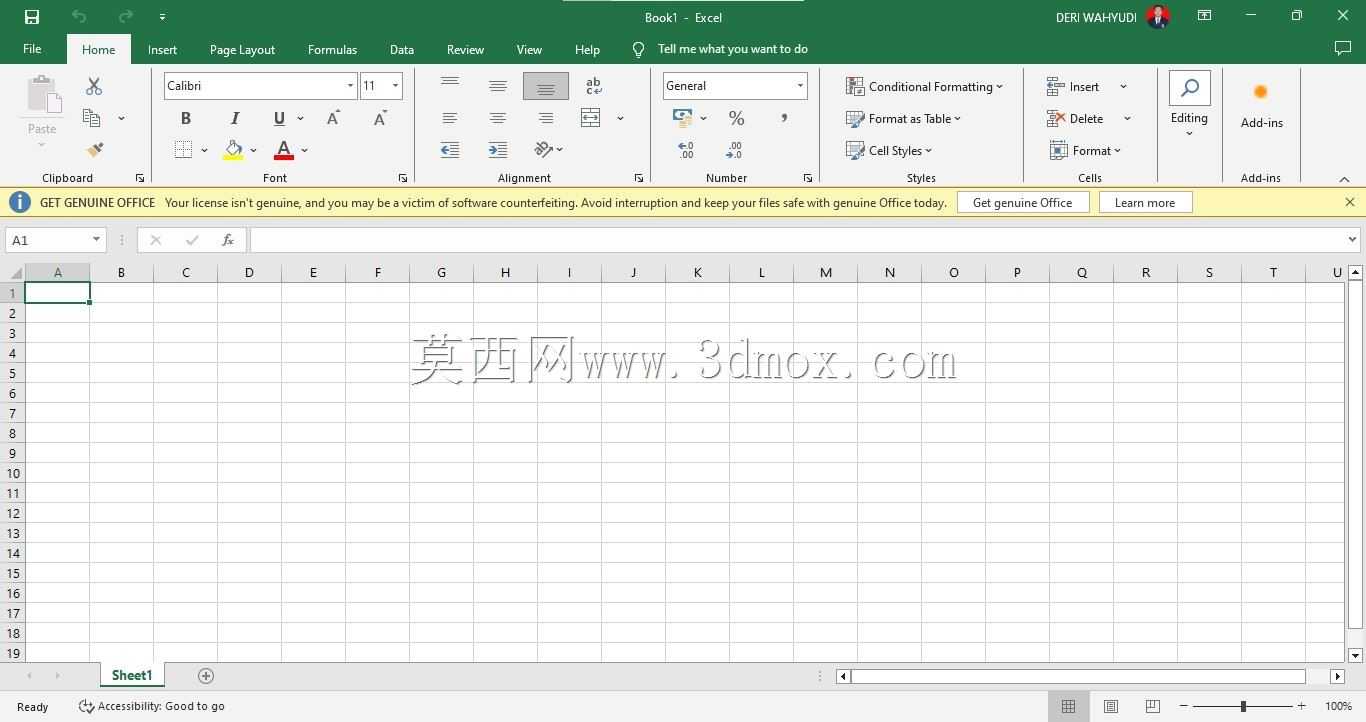Image resolution: width=1366 pixels, height=722 pixels.
Task: Decrease decimal places
Action: pyautogui.click(x=735, y=150)
